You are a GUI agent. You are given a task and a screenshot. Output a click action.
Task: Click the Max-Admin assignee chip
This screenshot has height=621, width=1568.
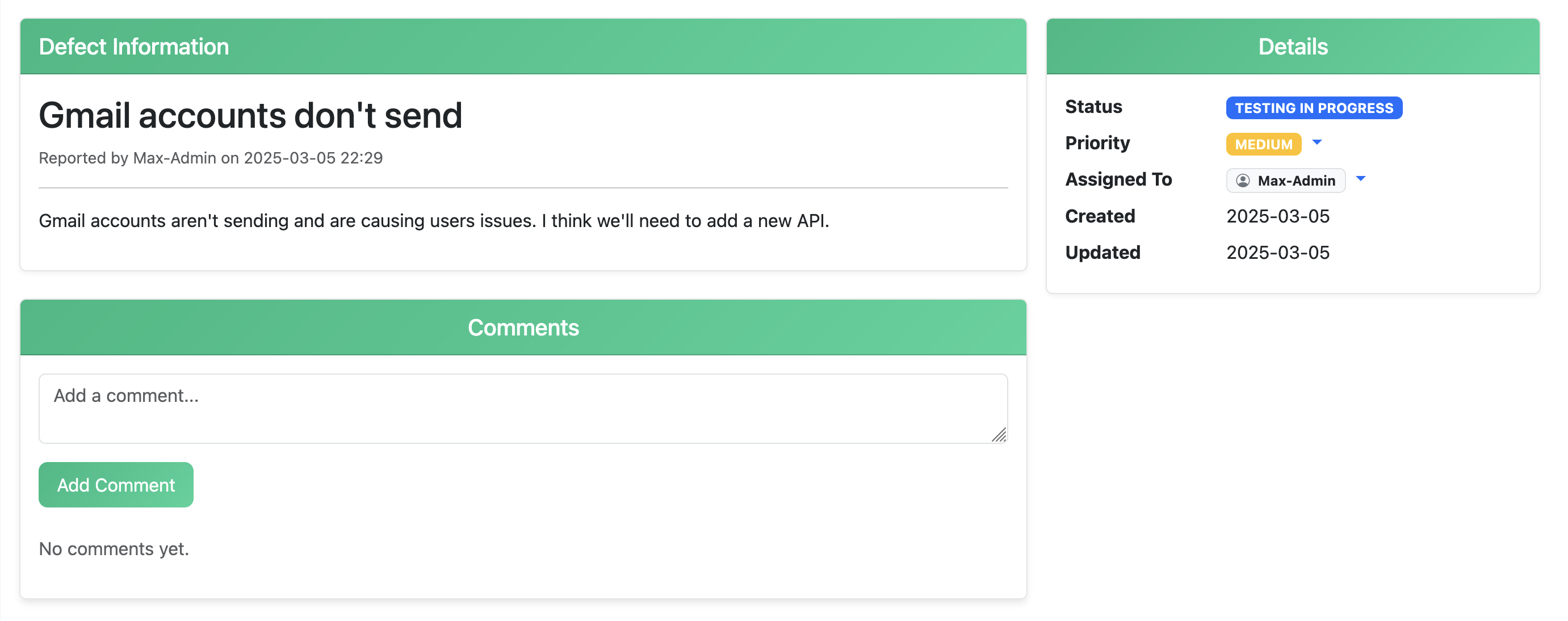click(1296, 181)
